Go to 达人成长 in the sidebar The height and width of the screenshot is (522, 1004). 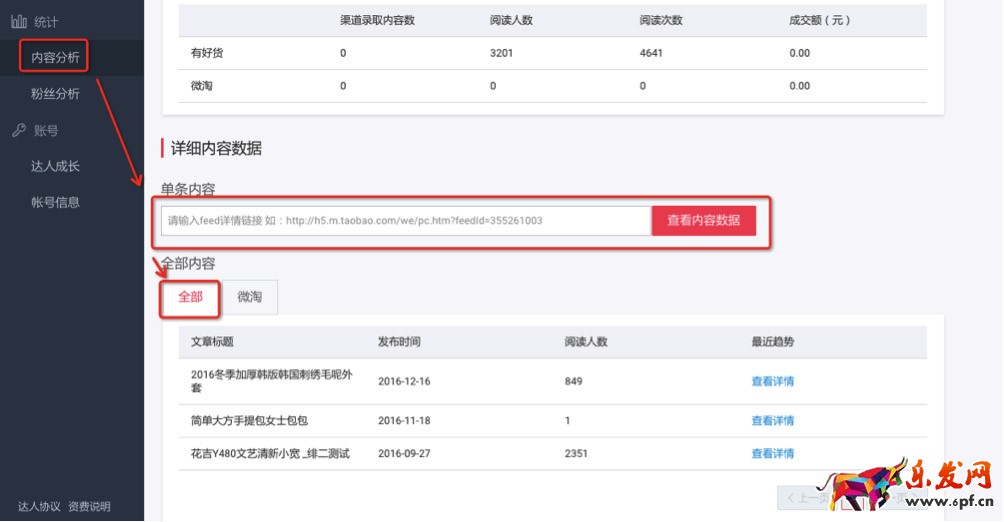55,166
